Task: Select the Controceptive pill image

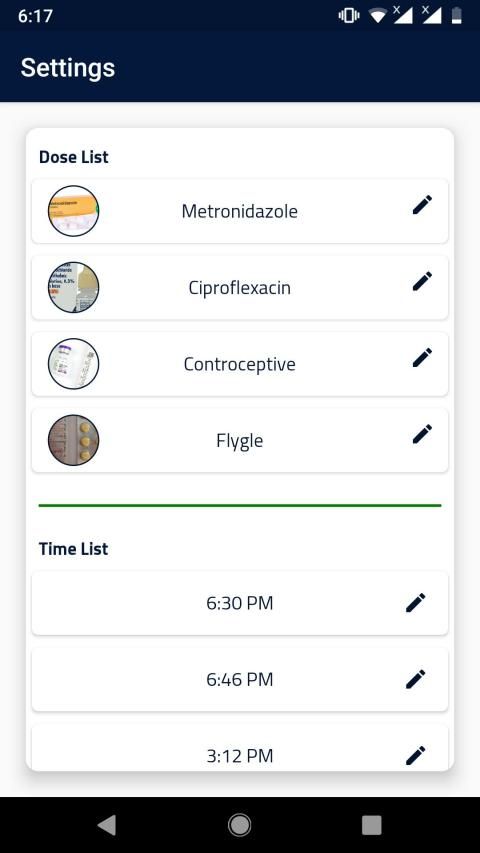Action: (73, 363)
